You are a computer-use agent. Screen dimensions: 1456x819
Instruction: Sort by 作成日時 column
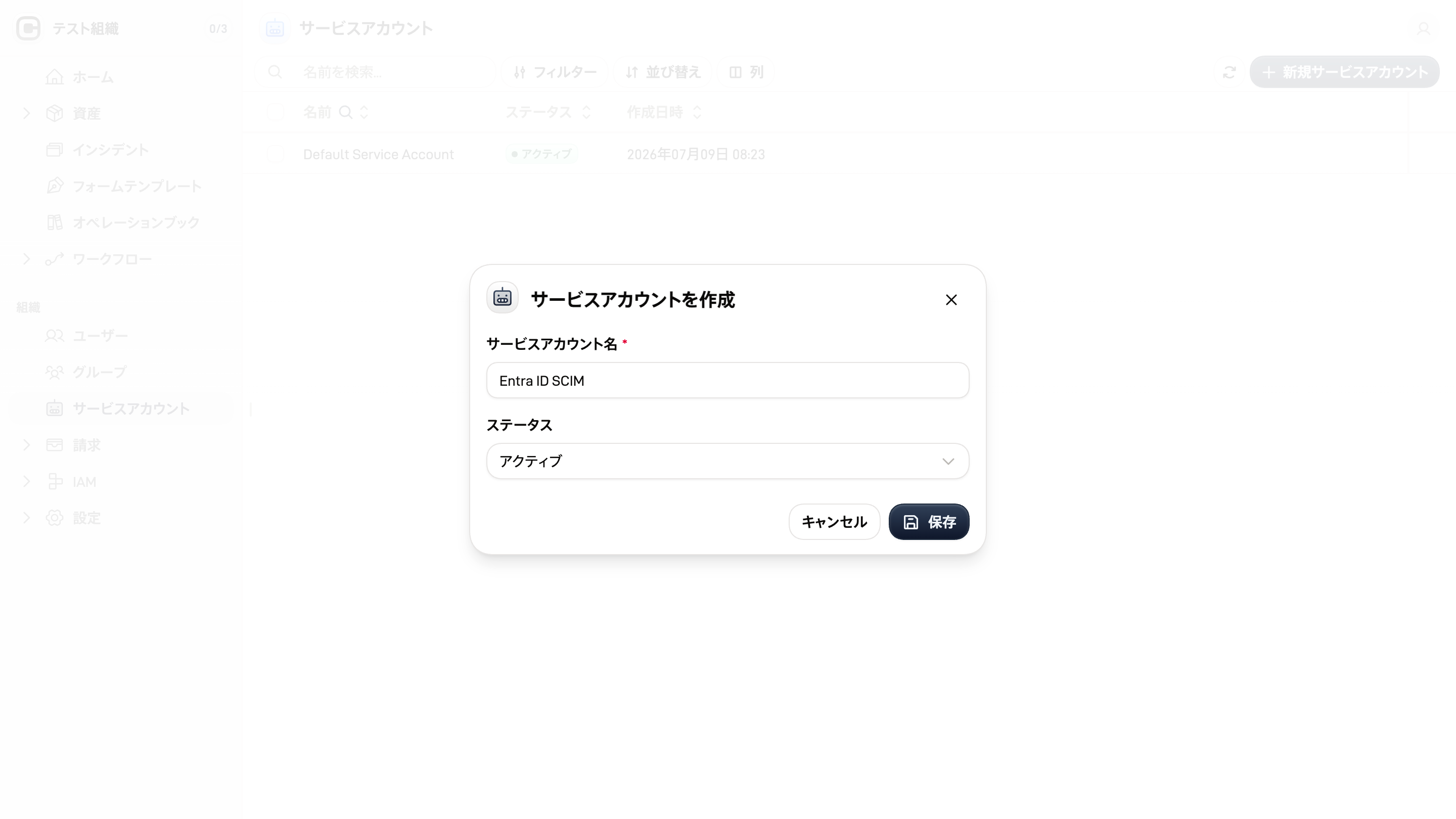point(697,112)
